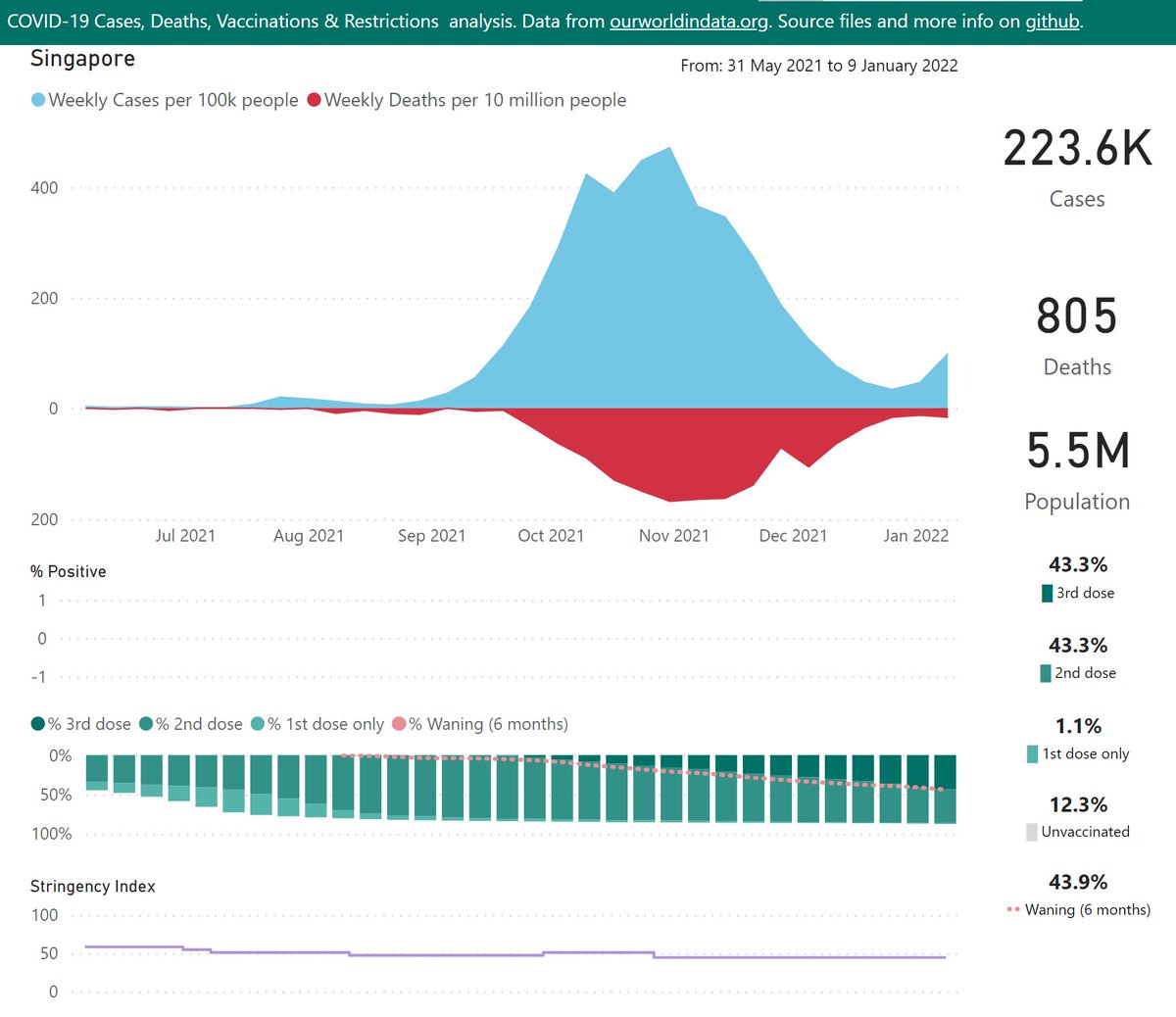Click the date range 'From: 31 May 2021 to 9 January 2022'
The width and height of the screenshot is (1176, 1017).
pyautogui.click(x=819, y=66)
